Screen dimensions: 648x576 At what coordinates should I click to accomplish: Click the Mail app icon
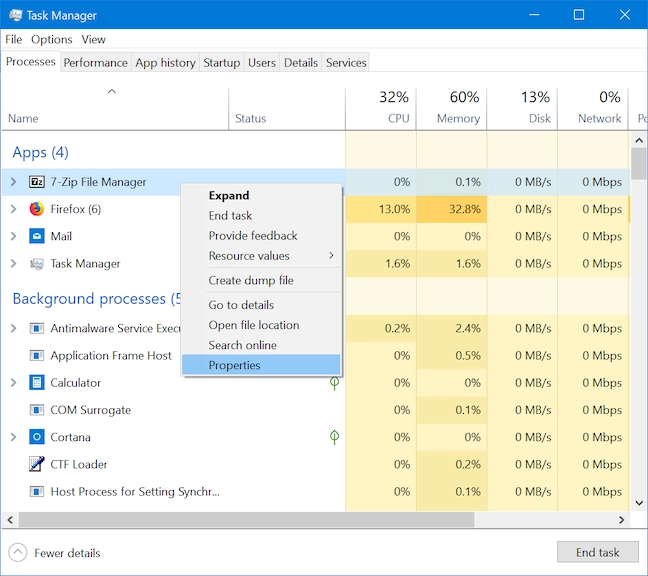click(x=37, y=236)
